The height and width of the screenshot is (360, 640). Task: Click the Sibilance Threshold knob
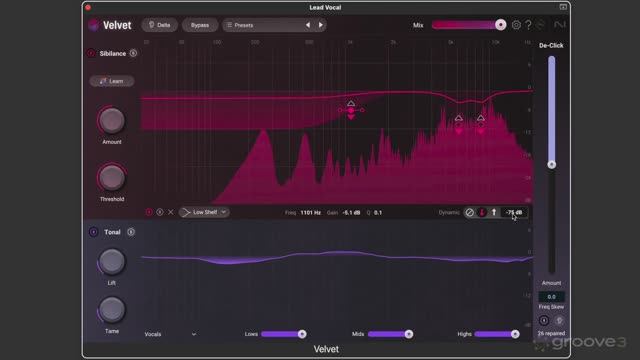[112, 178]
